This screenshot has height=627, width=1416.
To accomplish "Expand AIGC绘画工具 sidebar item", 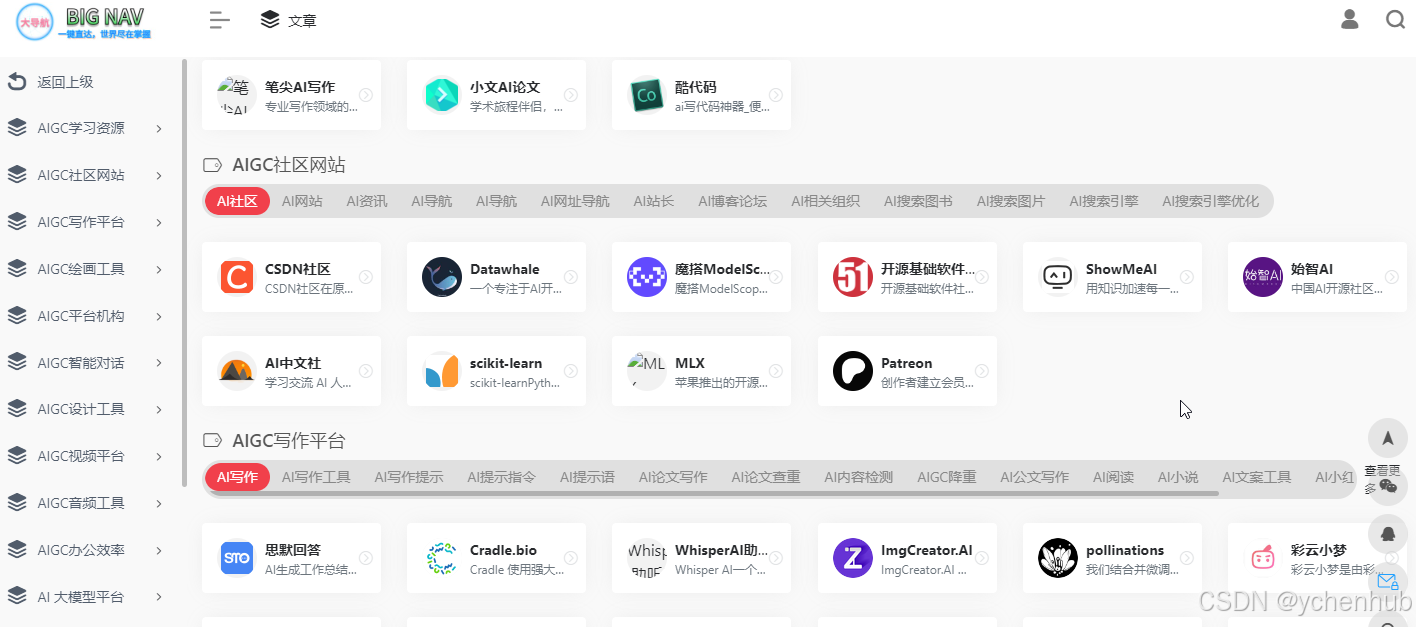I will click(x=85, y=269).
